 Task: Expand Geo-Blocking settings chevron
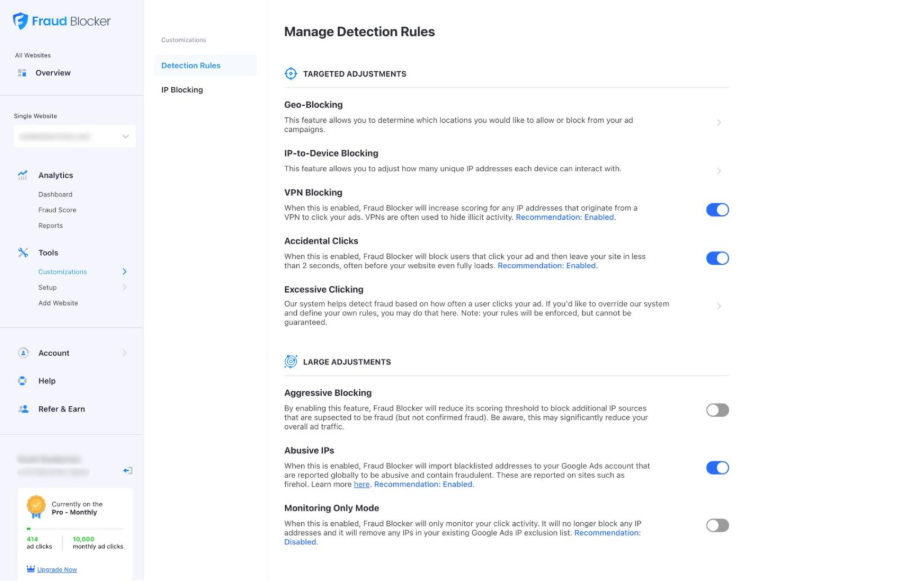tap(719, 123)
